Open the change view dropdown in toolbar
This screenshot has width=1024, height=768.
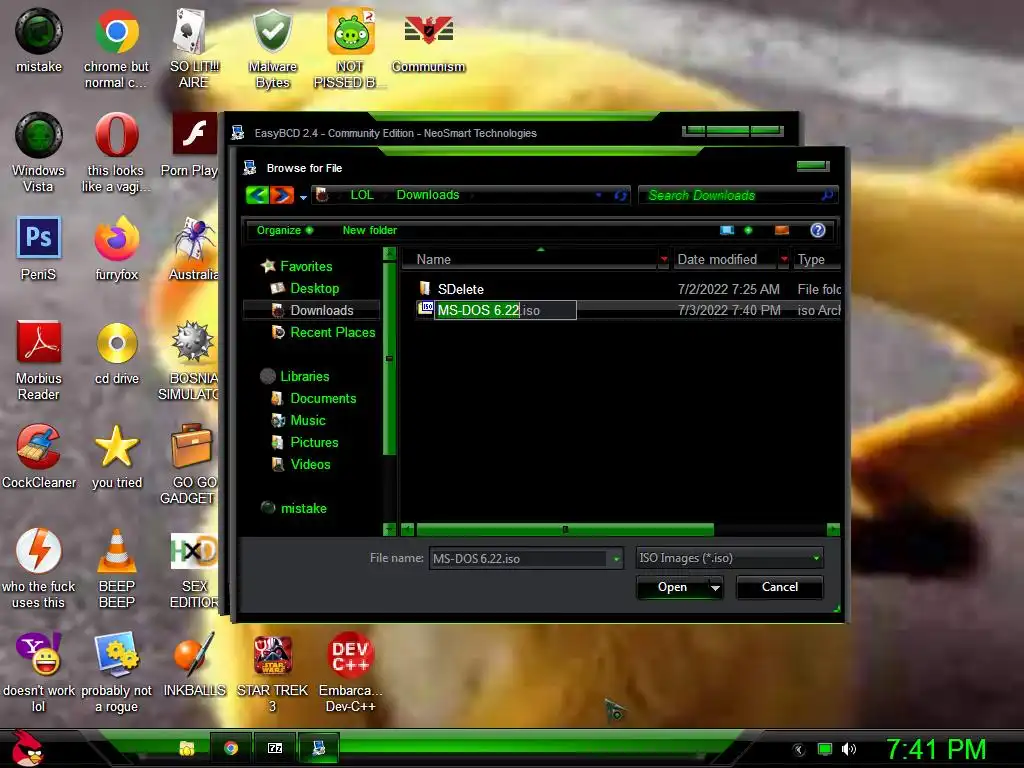[748, 230]
